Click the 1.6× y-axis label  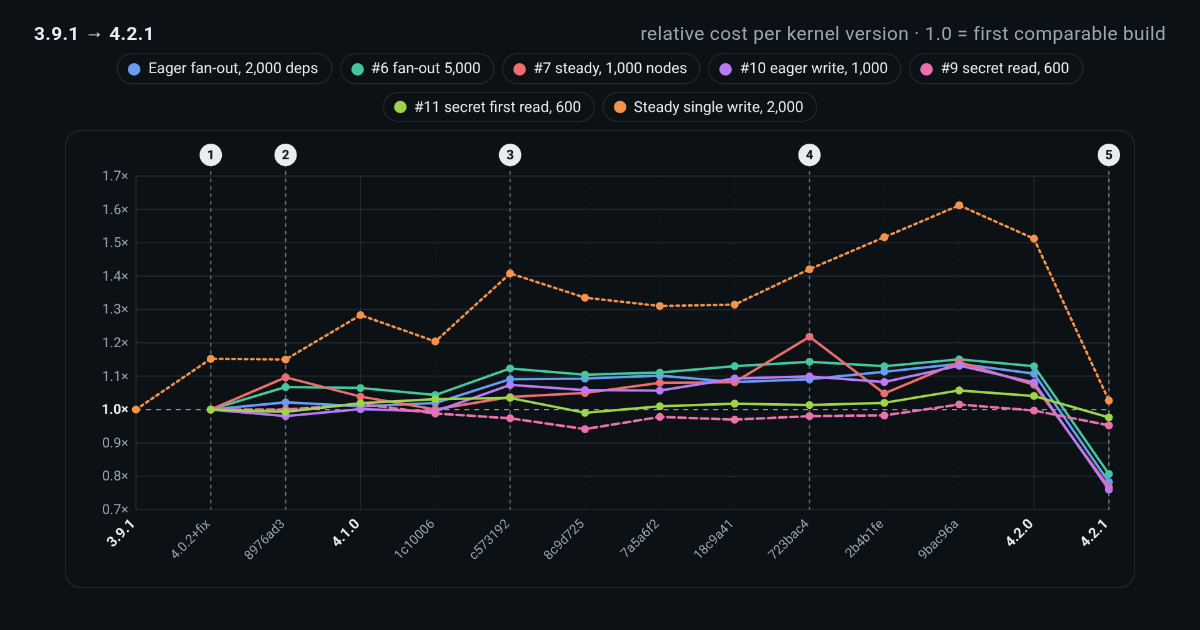pyautogui.click(x=115, y=209)
